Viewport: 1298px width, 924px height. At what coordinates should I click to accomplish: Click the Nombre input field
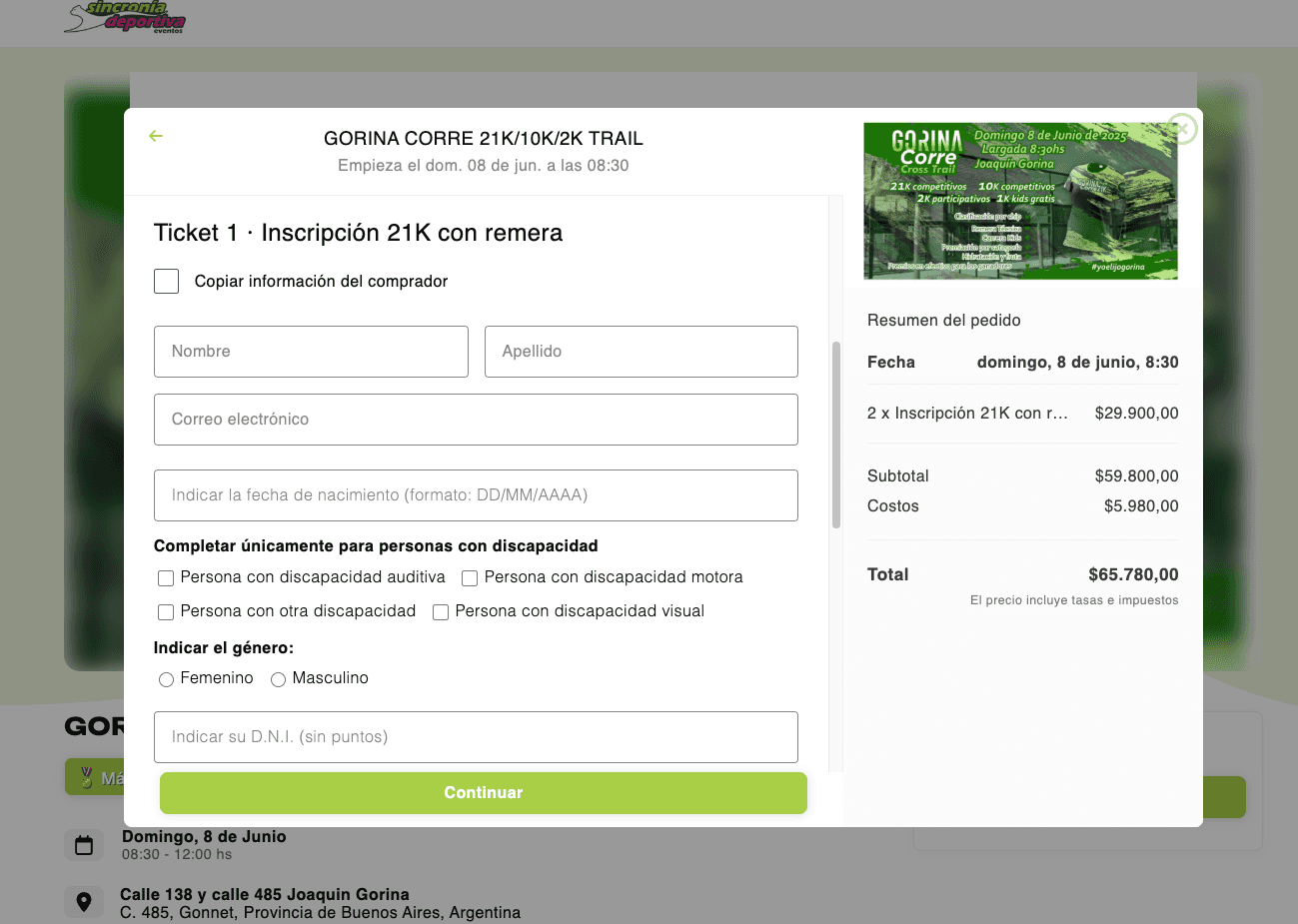[x=311, y=352]
